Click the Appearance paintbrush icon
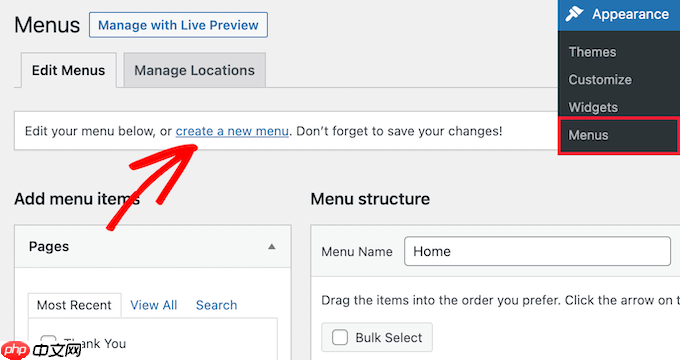This screenshot has height=360, width=680. (x=574, y=14)
